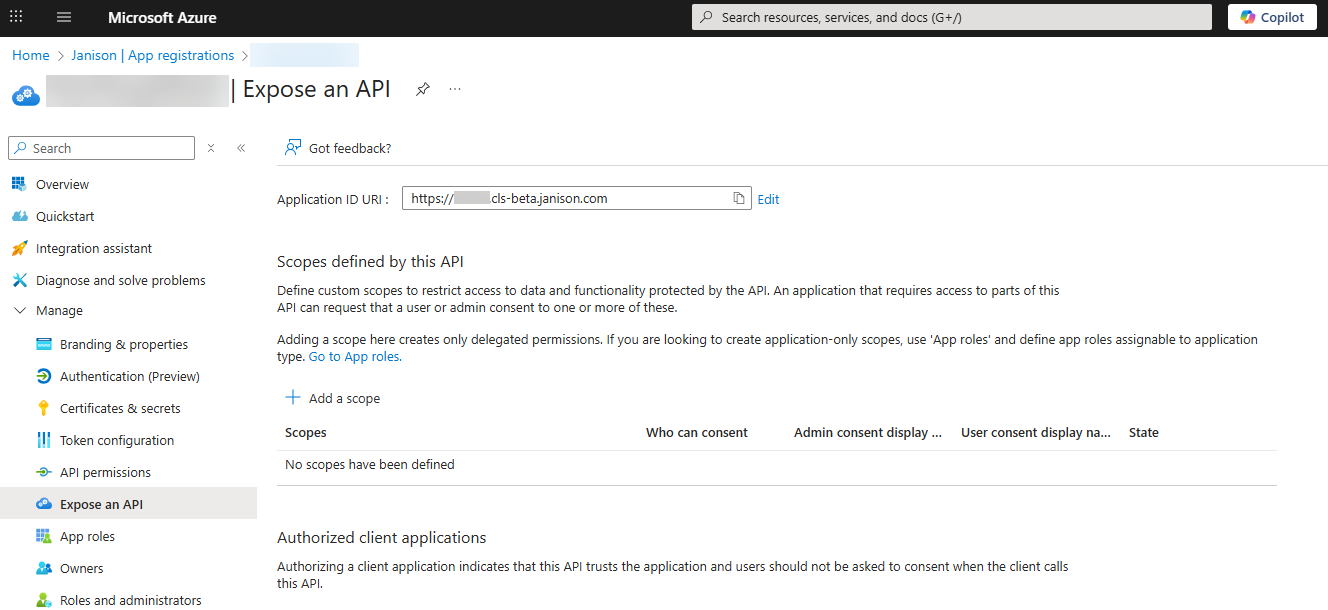
Task: Click the Got feedback icon
Action: [x=293, y=148]
